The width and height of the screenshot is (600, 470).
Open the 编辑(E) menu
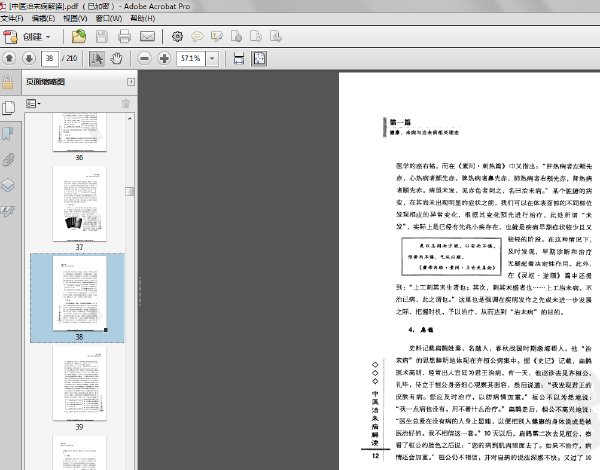(43, 18)
